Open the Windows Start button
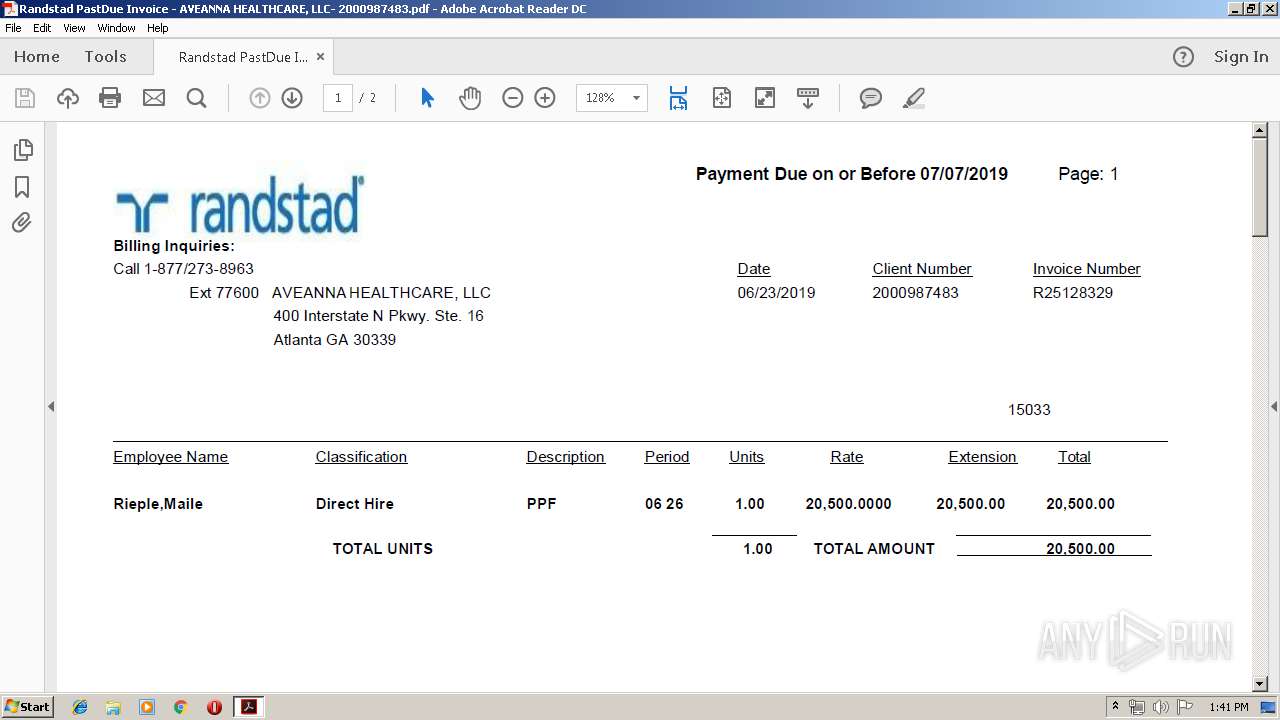 coord(28,707)
